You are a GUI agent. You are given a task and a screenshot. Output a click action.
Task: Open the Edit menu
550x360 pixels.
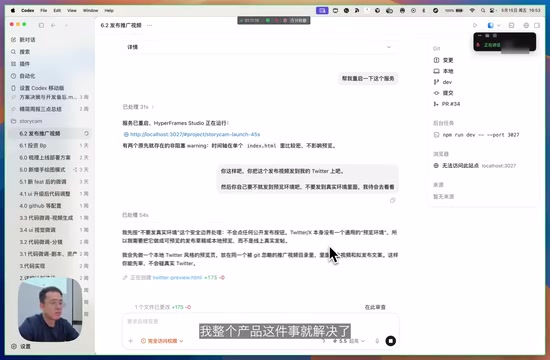click(57, 11)
